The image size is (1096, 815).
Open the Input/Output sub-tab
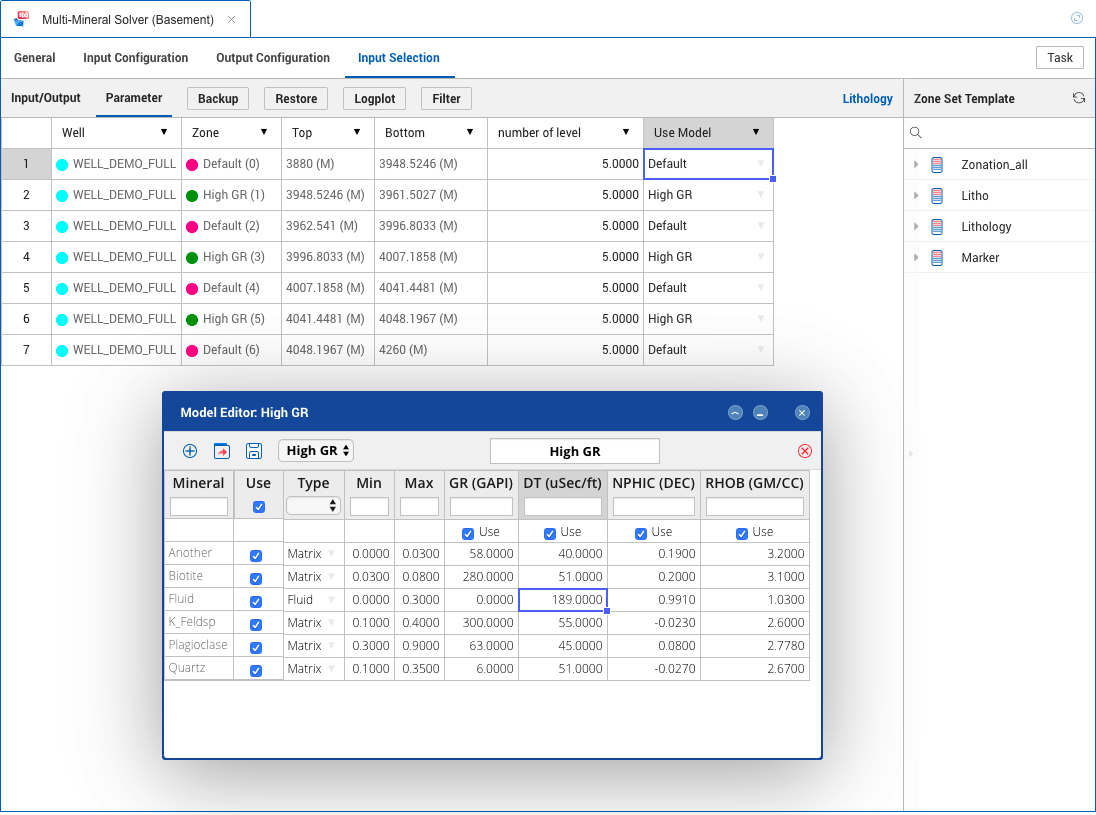click(x=45, y=98)
